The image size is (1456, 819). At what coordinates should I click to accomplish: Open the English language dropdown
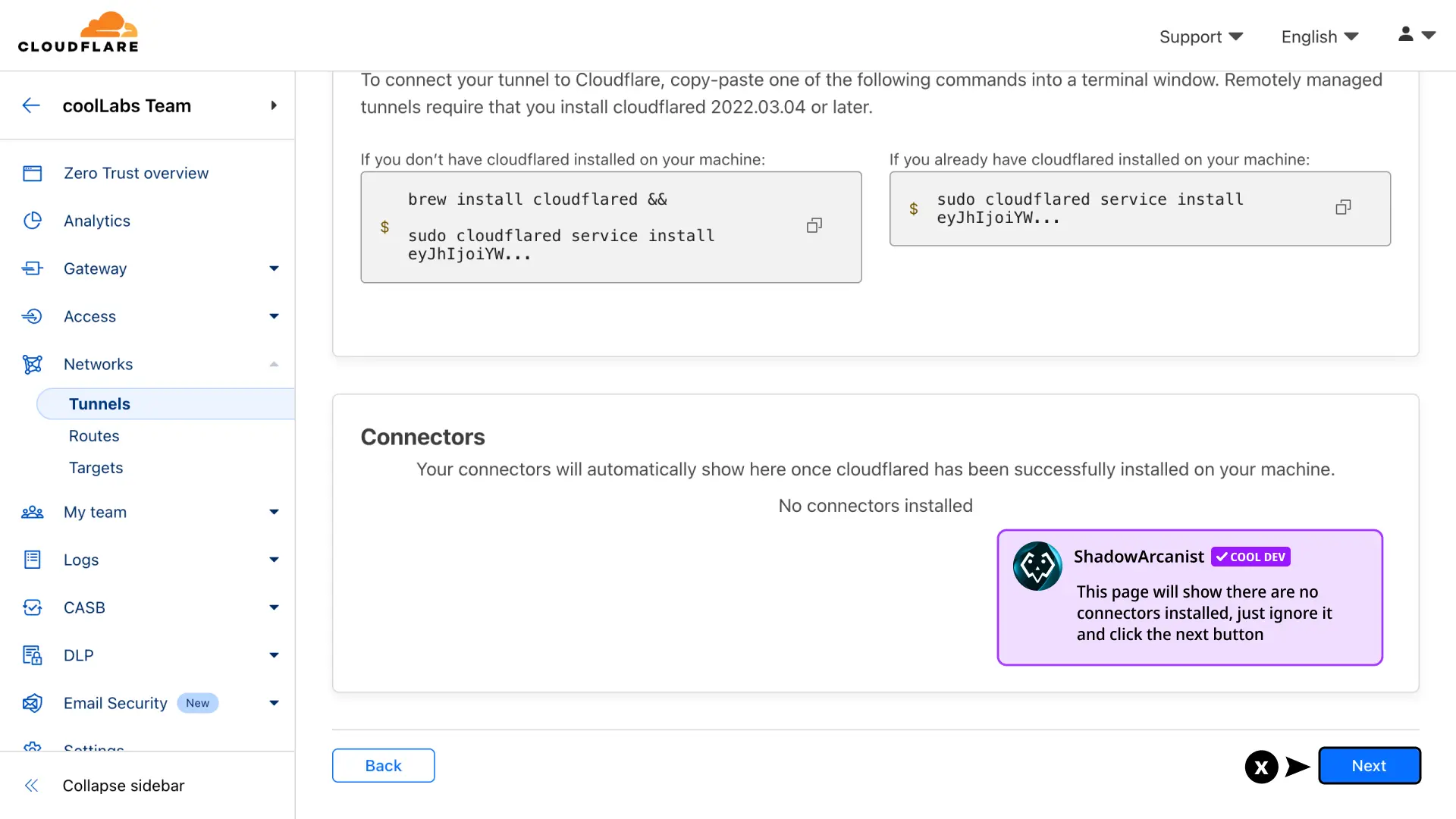1319,36
